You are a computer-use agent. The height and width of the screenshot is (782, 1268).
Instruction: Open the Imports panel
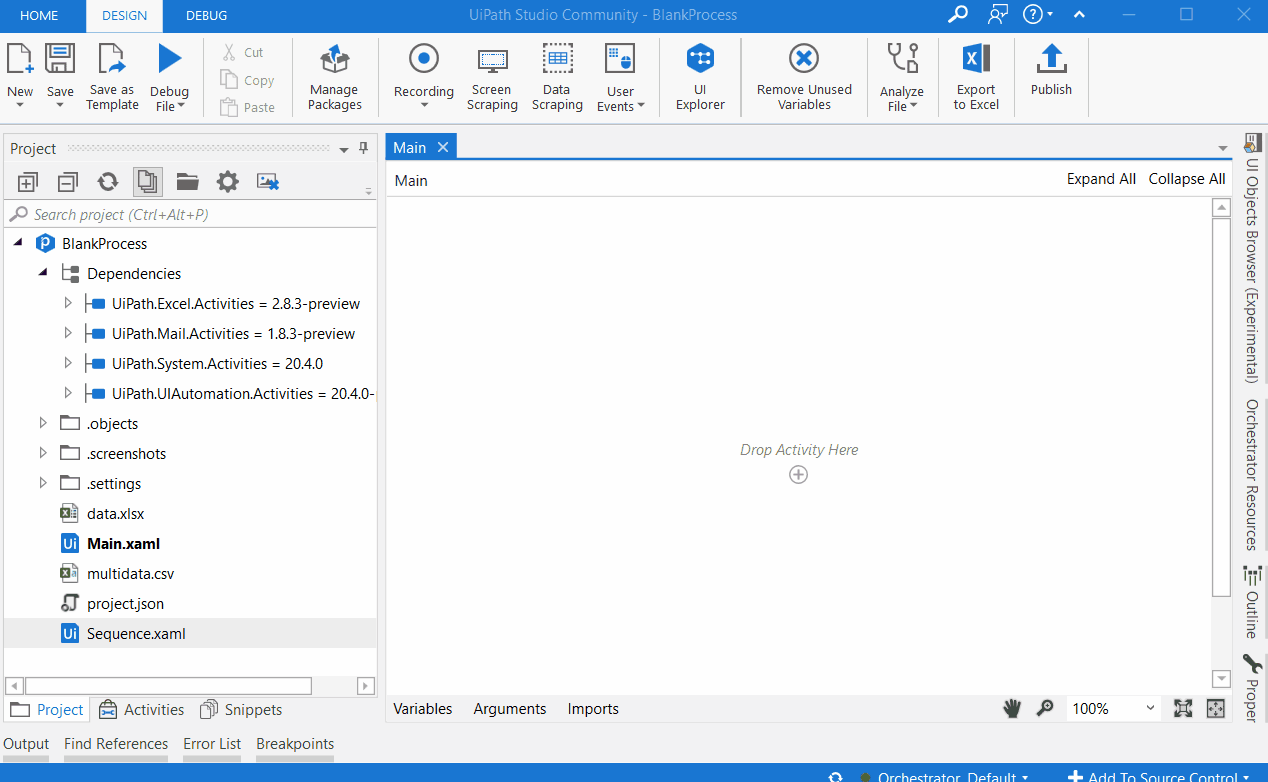[593, 708]
